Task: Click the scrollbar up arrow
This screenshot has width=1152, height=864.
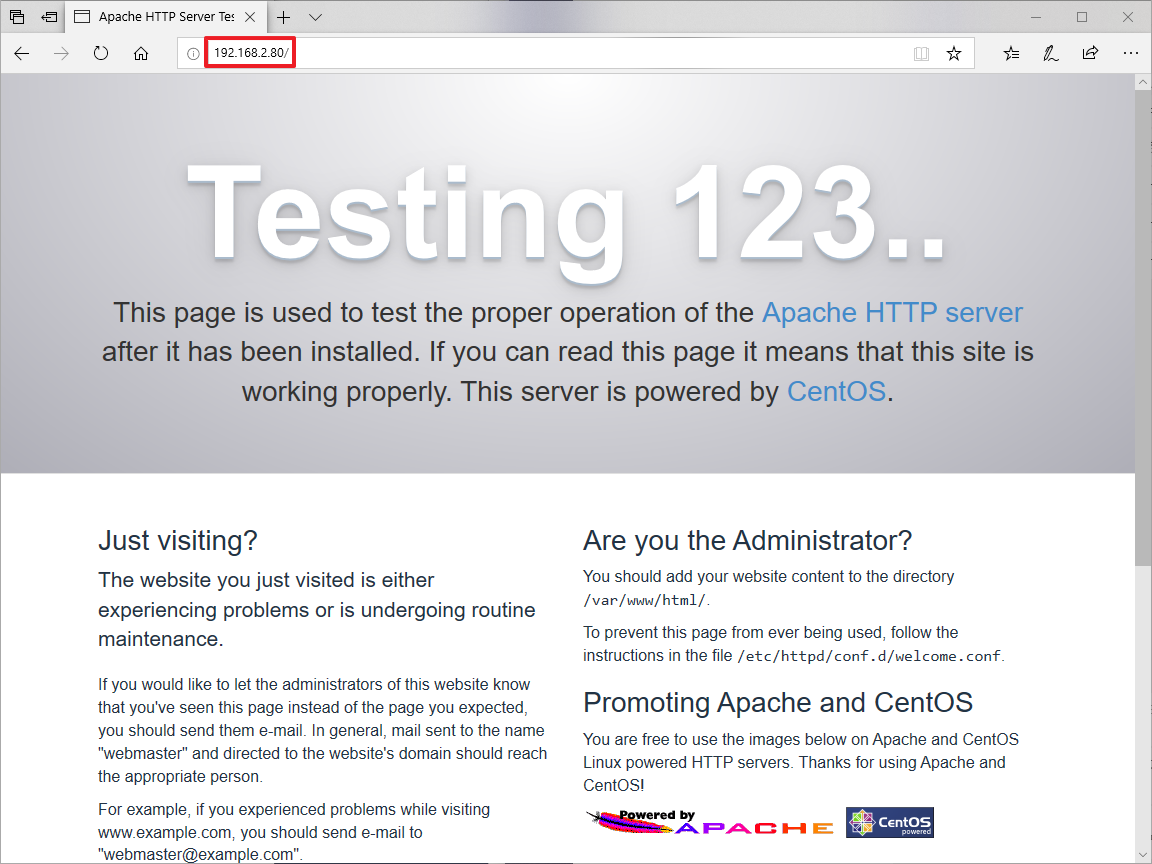Action: 1143,82
